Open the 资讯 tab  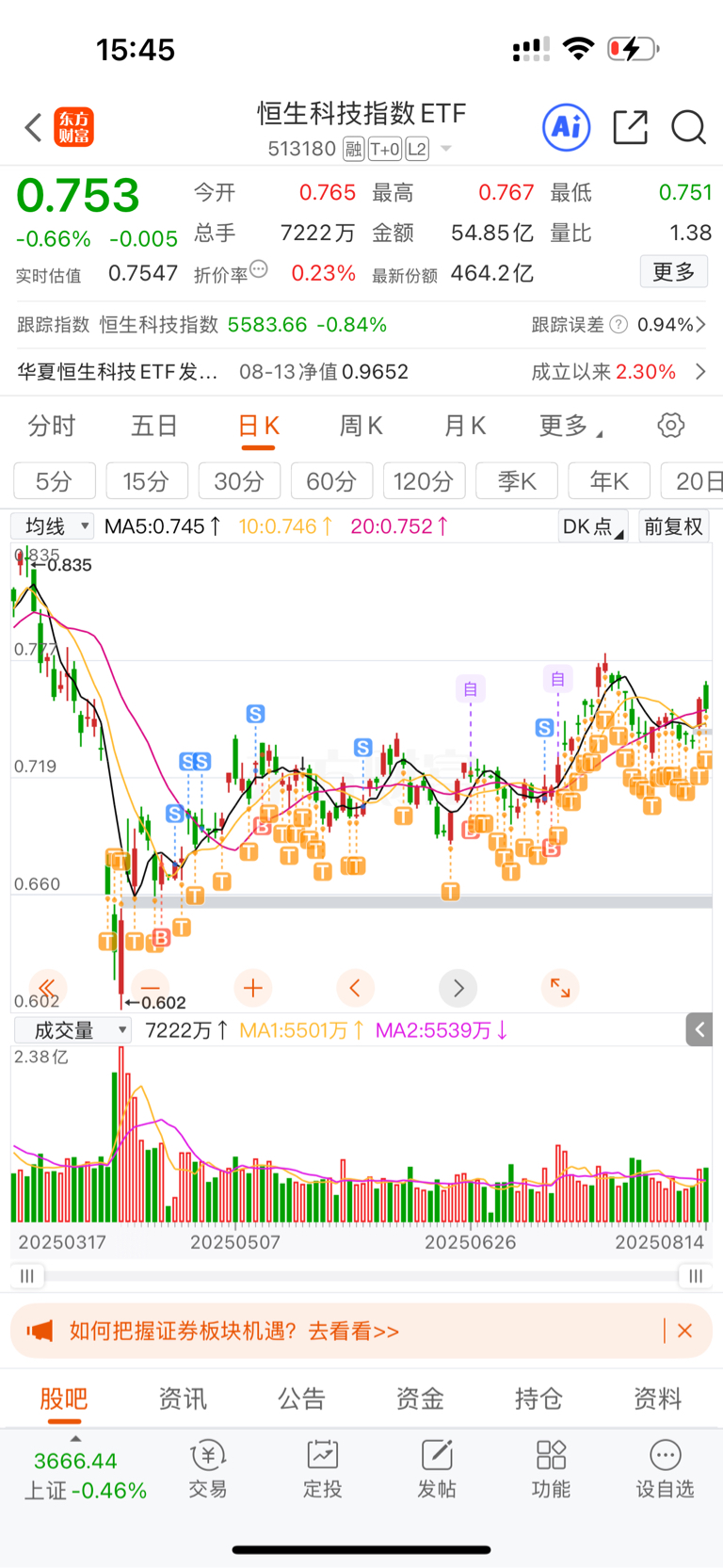pyautogui.click(x=183, y=1399)
